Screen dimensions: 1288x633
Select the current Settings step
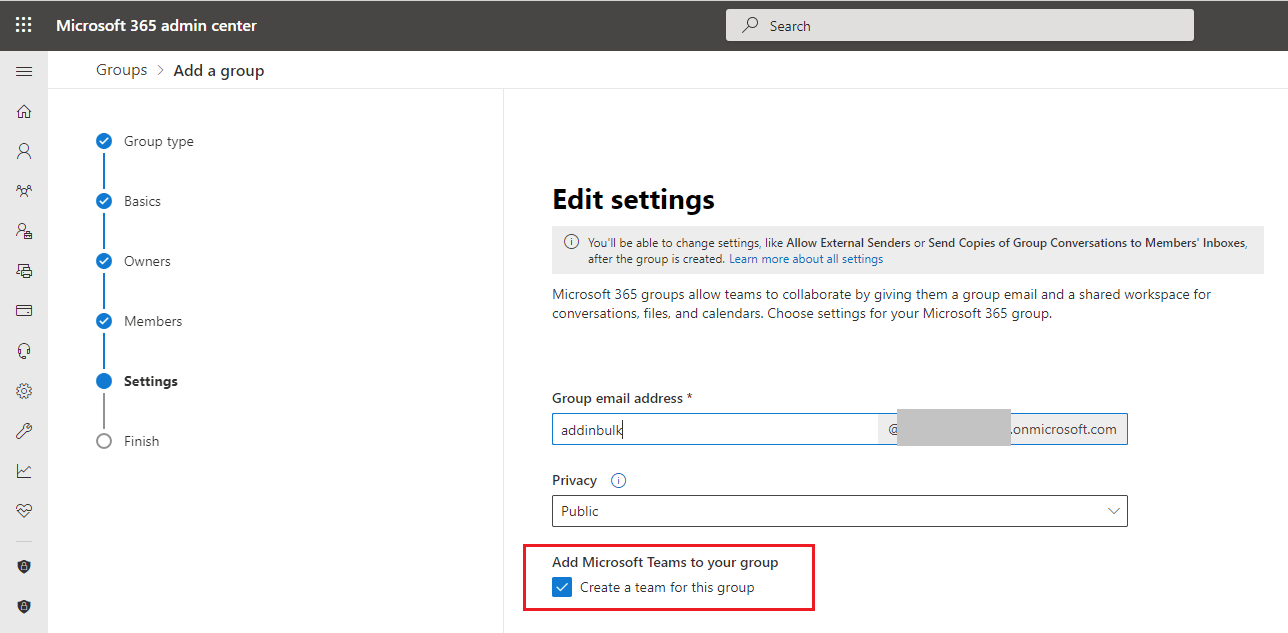(x=137, y=381)
